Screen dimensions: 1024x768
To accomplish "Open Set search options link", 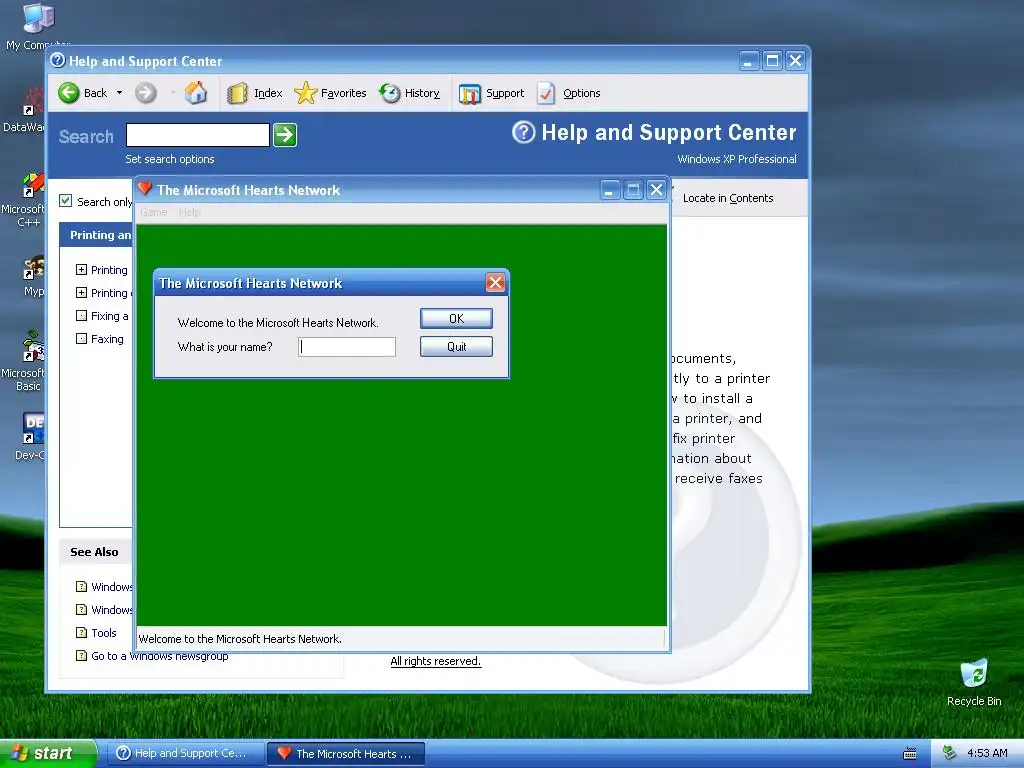I will coord(170,159).
